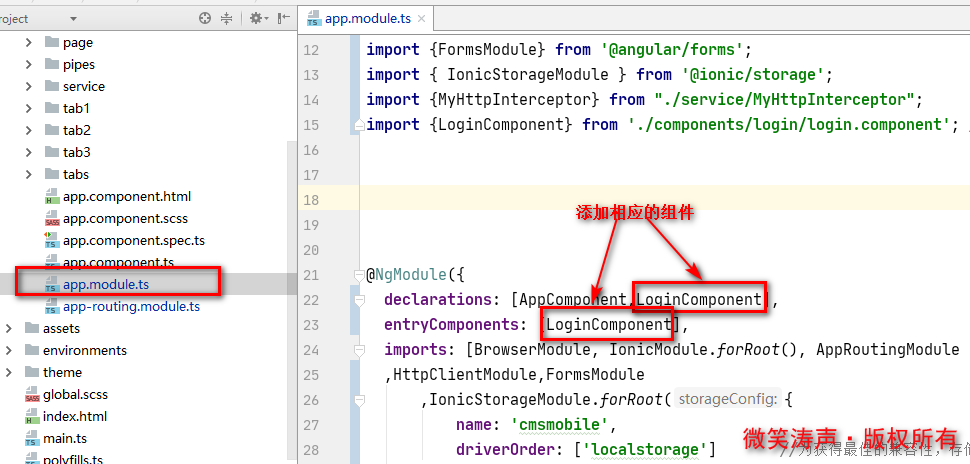Click the main.ts file icon
The image size is (970, 464).
coord(32,439)
